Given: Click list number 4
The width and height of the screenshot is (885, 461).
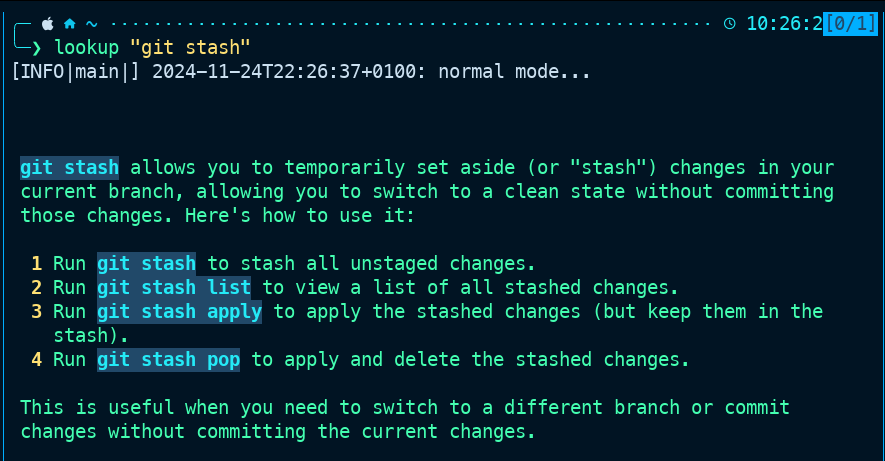Looking at the screenshot, I should coord(37,359).
